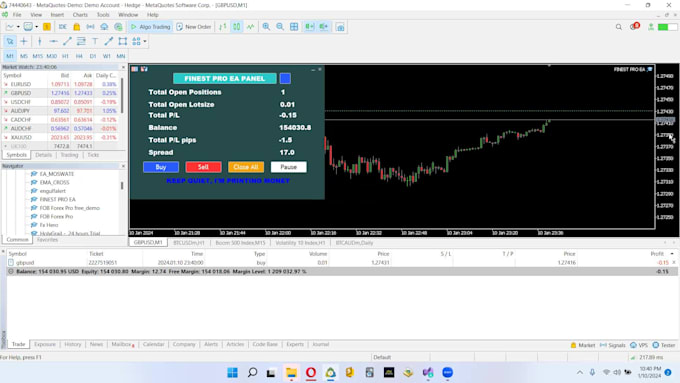Screen dimensions: 680x383
Task: Open the BTCUSDm,H1 chart tab
Action: tap(189, 243)
